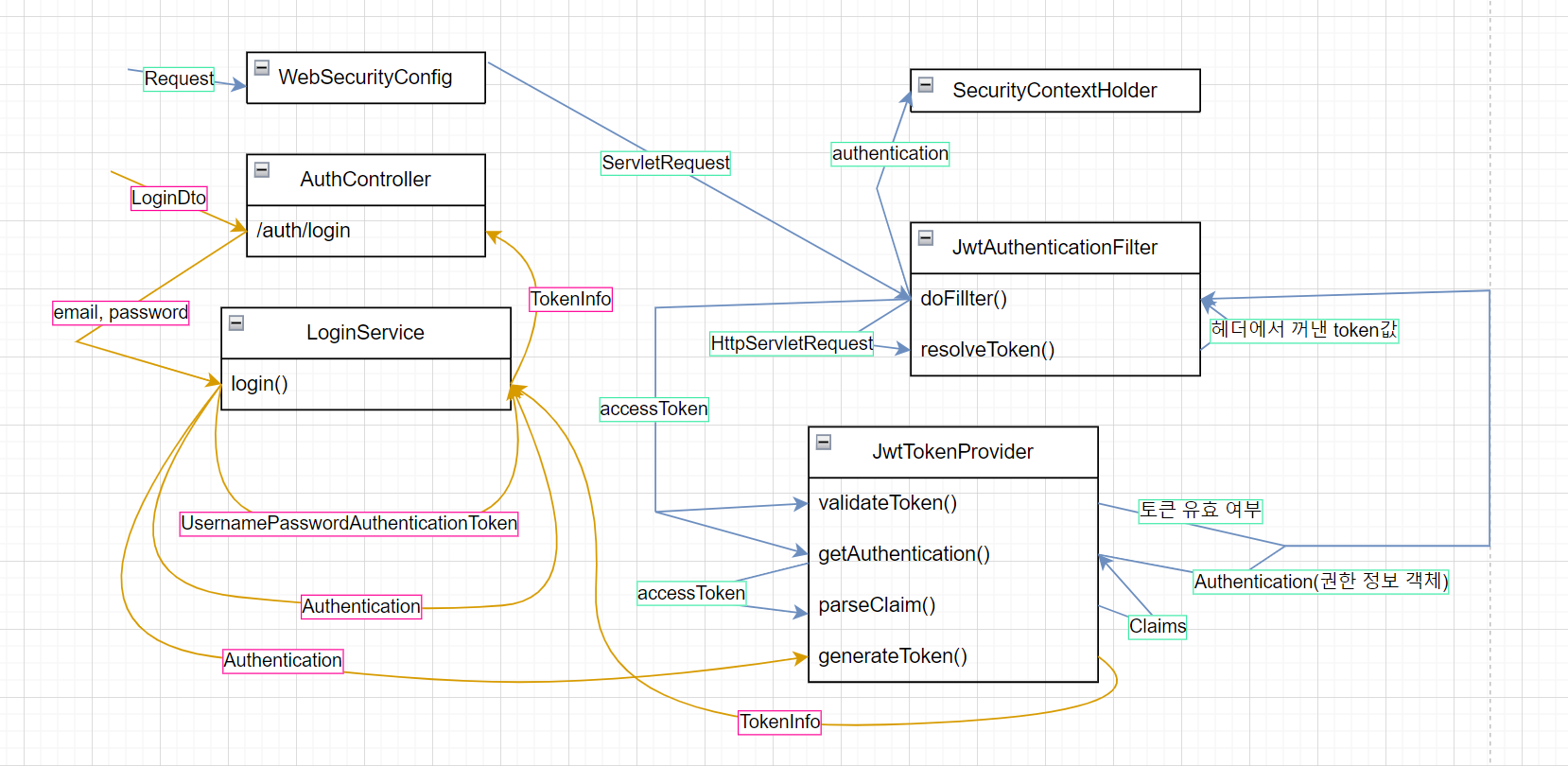Click the LoginDto edge label
This screenshot has height=766, width=1568.
point(168,198)
